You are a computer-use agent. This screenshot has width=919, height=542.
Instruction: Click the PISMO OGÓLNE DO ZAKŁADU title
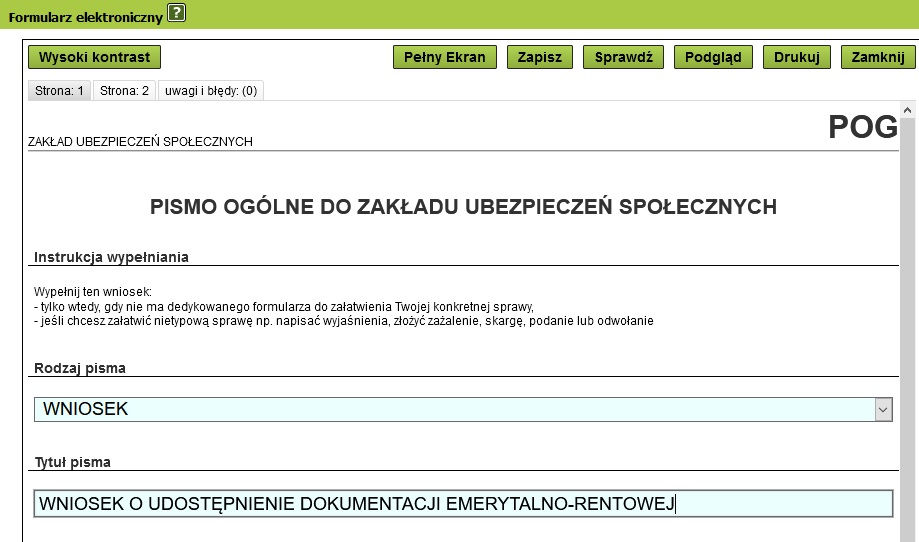[463, 207]
